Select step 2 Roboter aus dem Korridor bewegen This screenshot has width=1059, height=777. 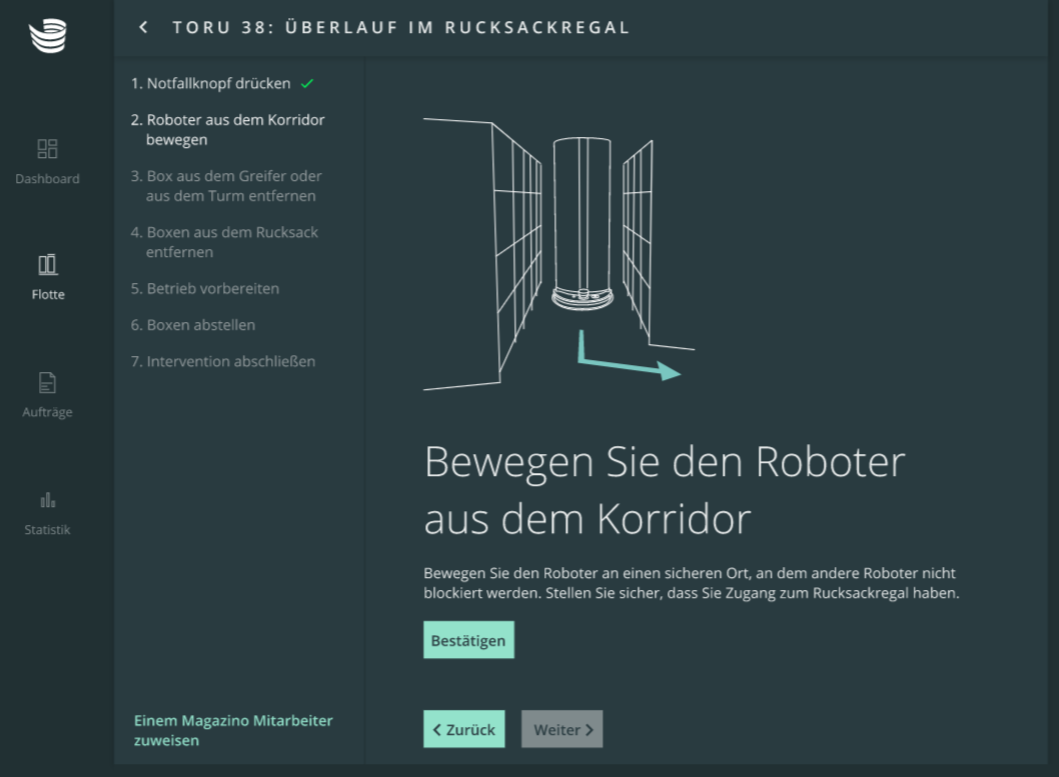click(228, 130)
